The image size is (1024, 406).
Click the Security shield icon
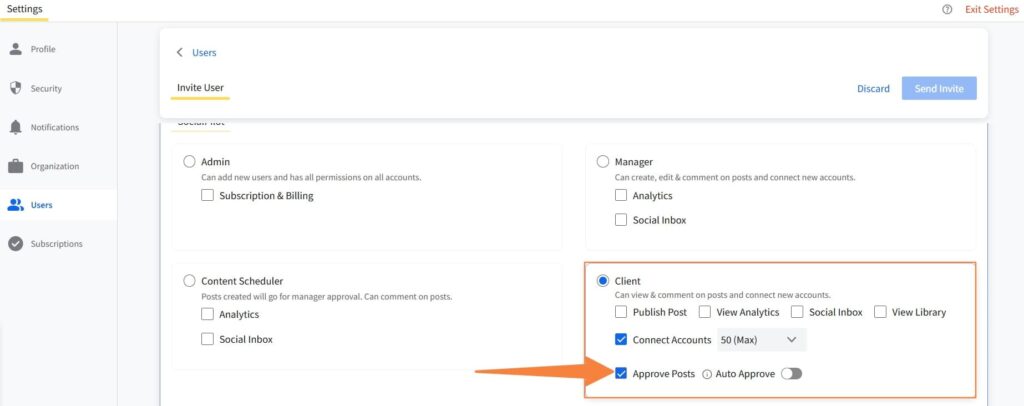[15, 88]
